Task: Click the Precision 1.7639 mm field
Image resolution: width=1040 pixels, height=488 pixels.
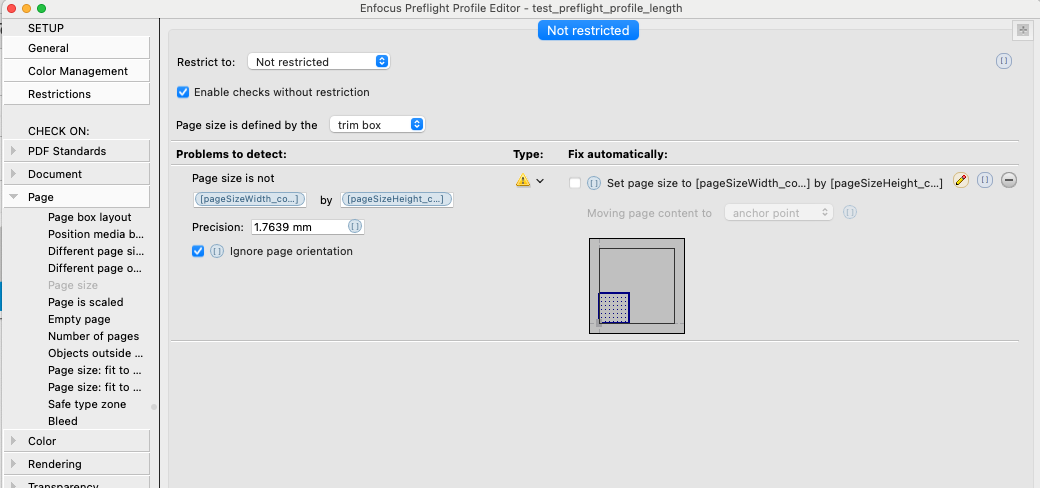Action: 308,227
